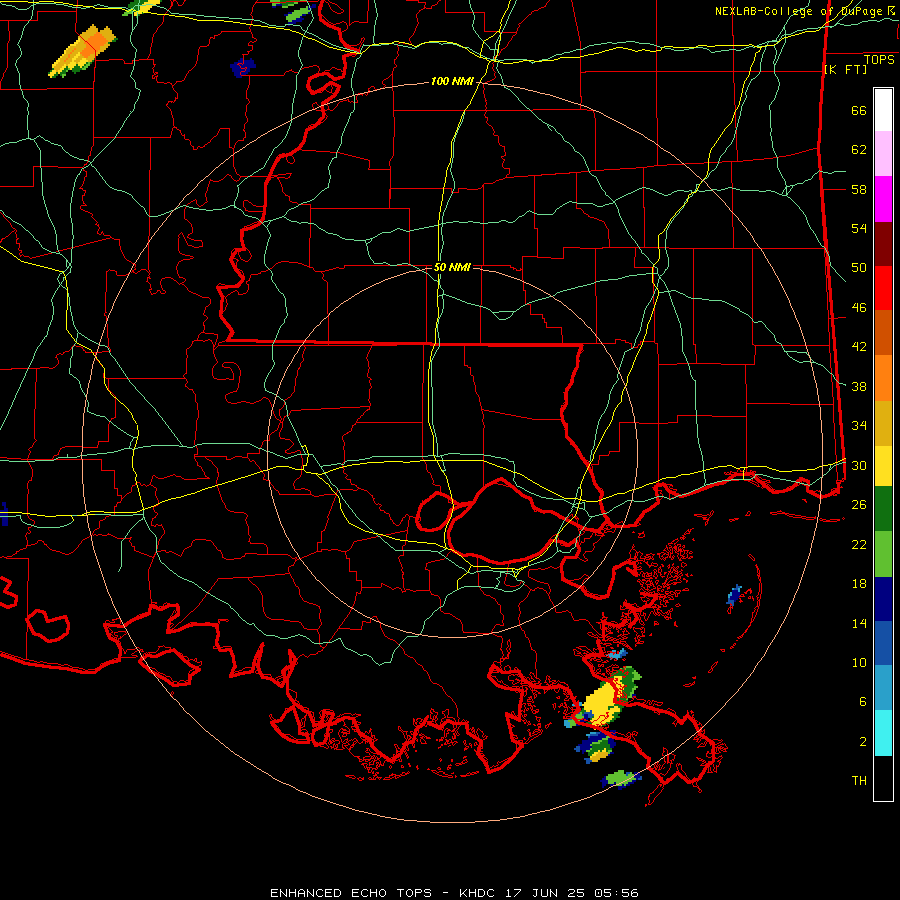
Task: Click the legend value '38'
Action: 859,386
